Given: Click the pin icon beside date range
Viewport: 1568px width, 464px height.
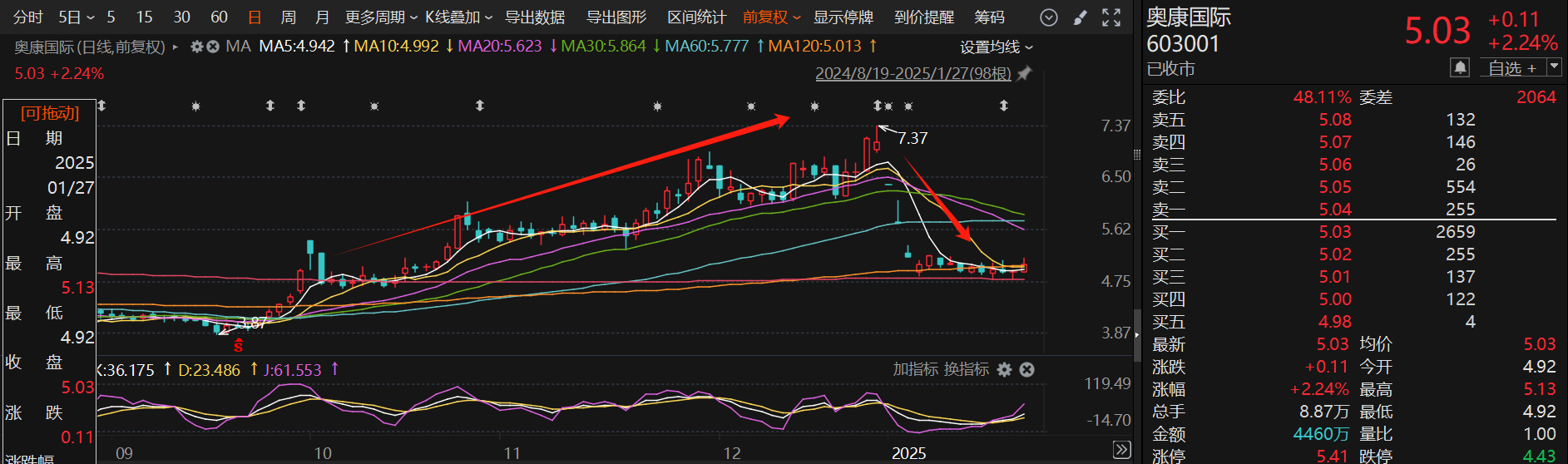Looking at the screenshot, I should pyautogui.click(x=1025, y=73).
